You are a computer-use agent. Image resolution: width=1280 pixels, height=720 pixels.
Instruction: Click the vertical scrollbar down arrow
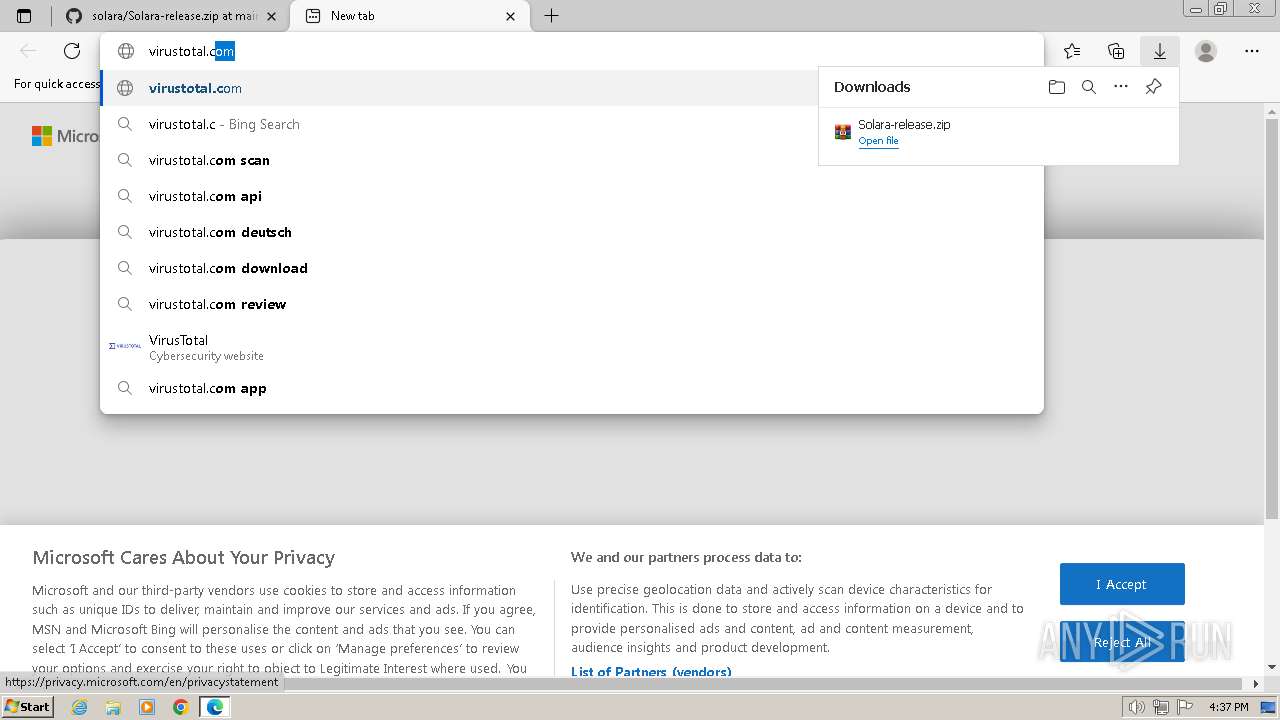[x=1272, y=667]
